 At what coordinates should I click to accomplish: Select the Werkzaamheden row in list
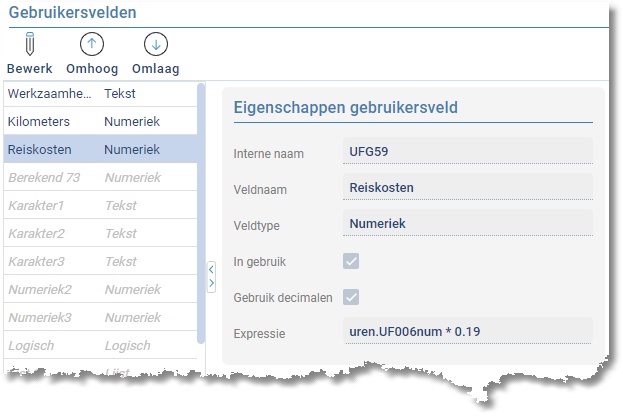98,93
